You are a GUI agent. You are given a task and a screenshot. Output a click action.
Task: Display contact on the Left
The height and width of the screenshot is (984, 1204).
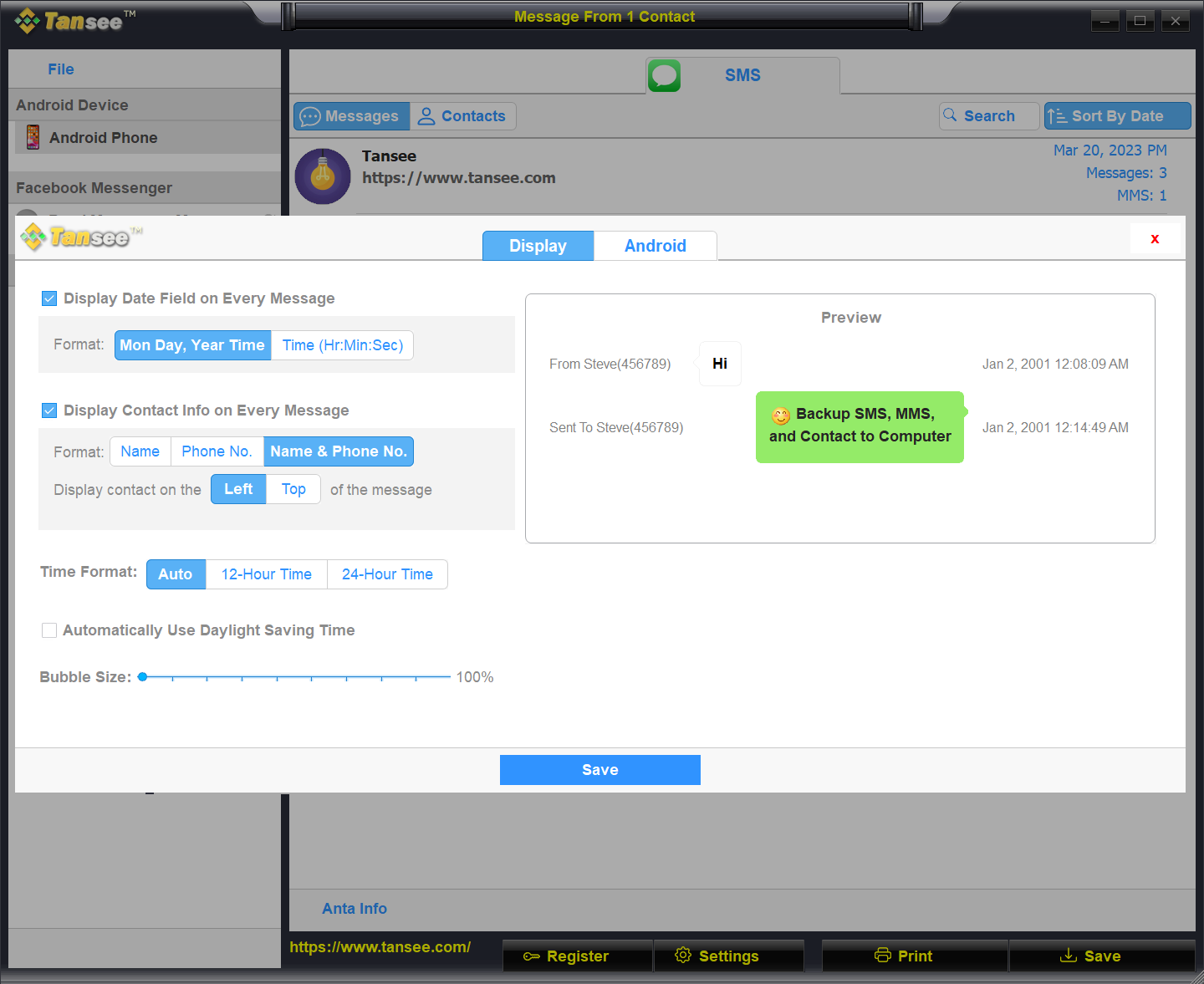click(x=238, y=489)
